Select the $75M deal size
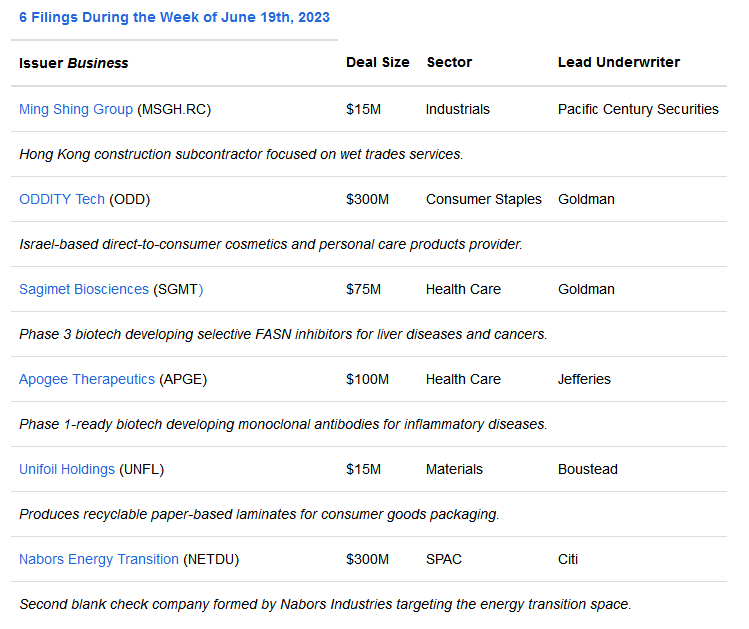Image resolution: width=749 pixels, height=629 pixels. point(364,289)
